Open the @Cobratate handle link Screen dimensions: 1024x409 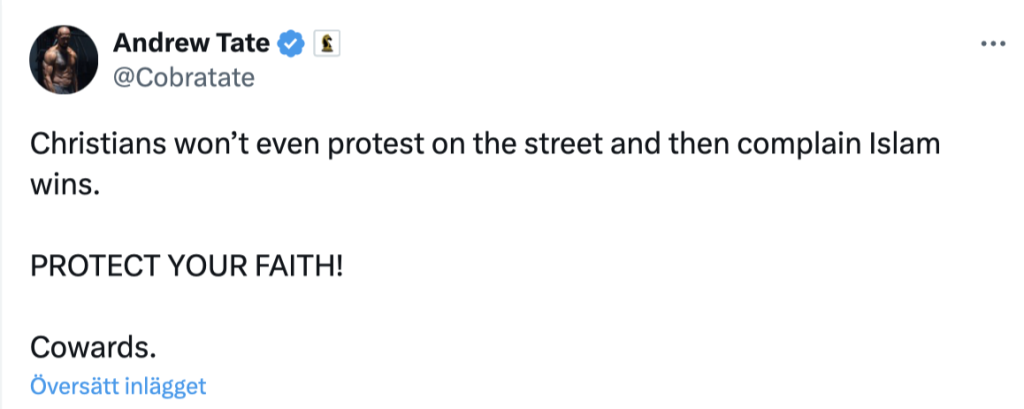tap(184, 77)
